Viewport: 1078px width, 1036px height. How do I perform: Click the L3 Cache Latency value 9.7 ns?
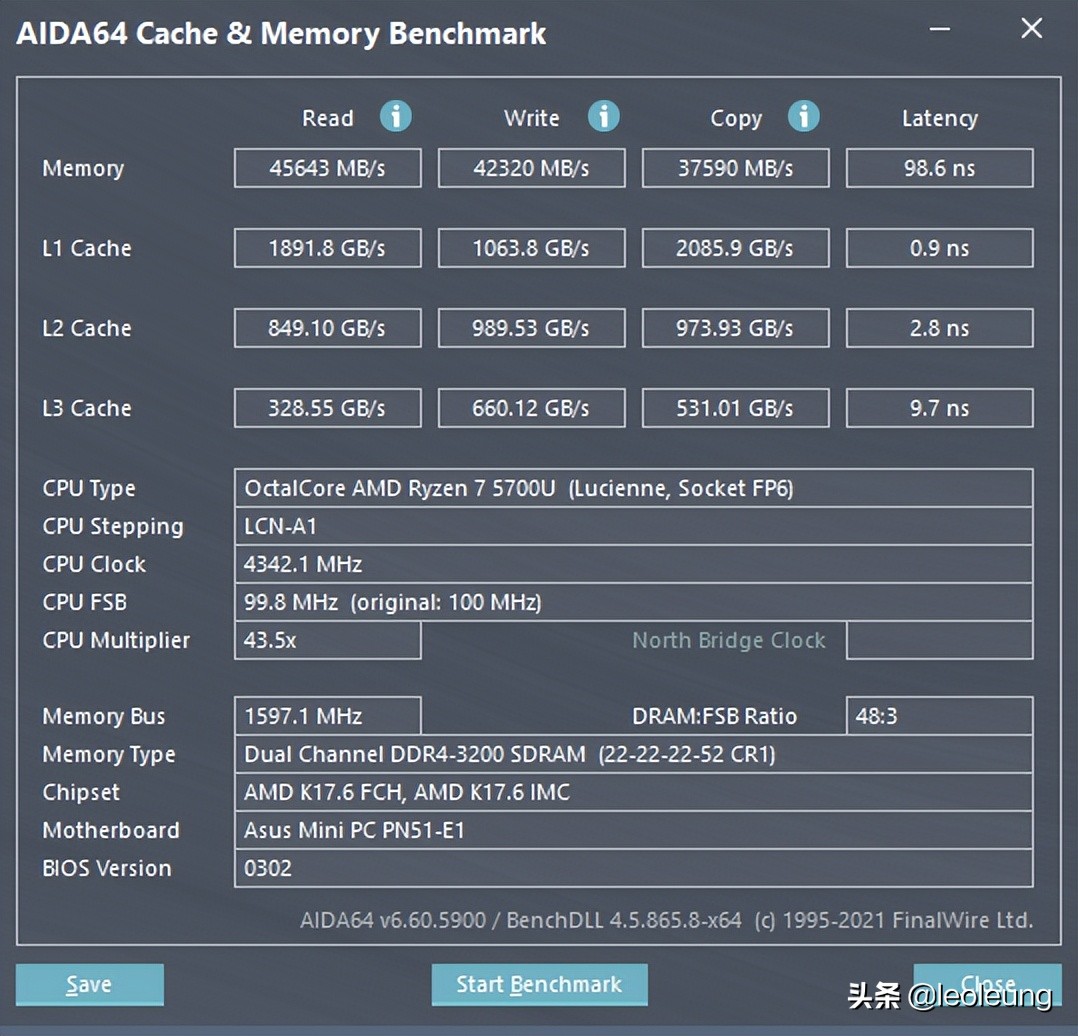point(939,408)
